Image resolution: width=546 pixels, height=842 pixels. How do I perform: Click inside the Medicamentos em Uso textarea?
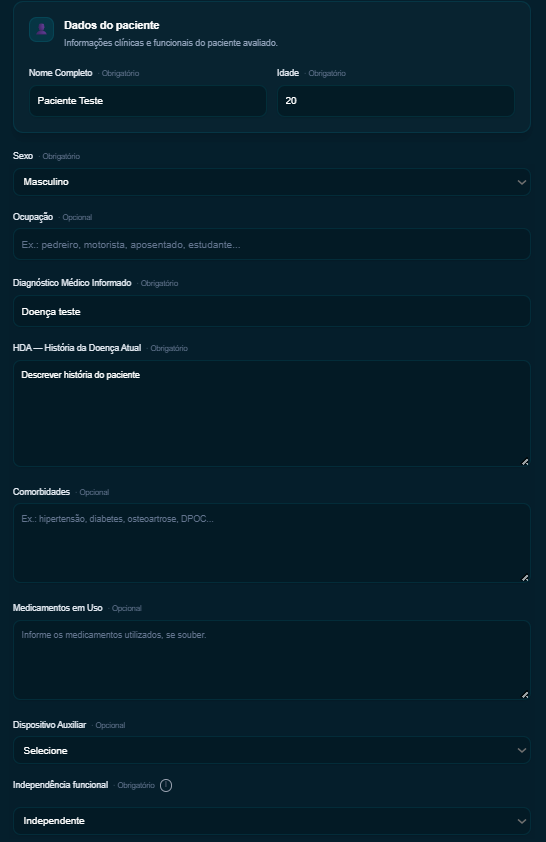point(272,660)
